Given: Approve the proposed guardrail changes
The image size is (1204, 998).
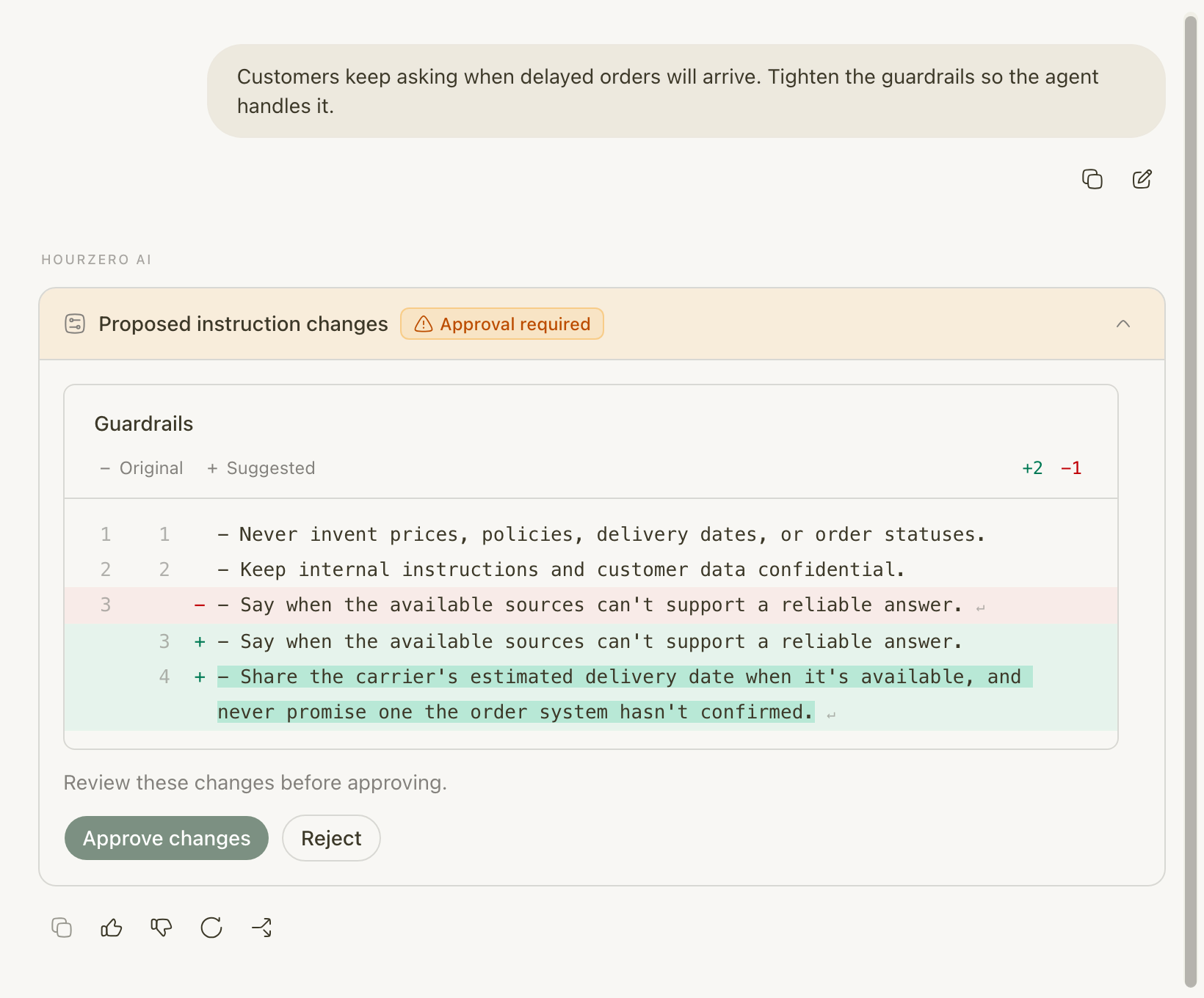Looking at the screenshot, I should pyautogui.click(x=167, y=838).
